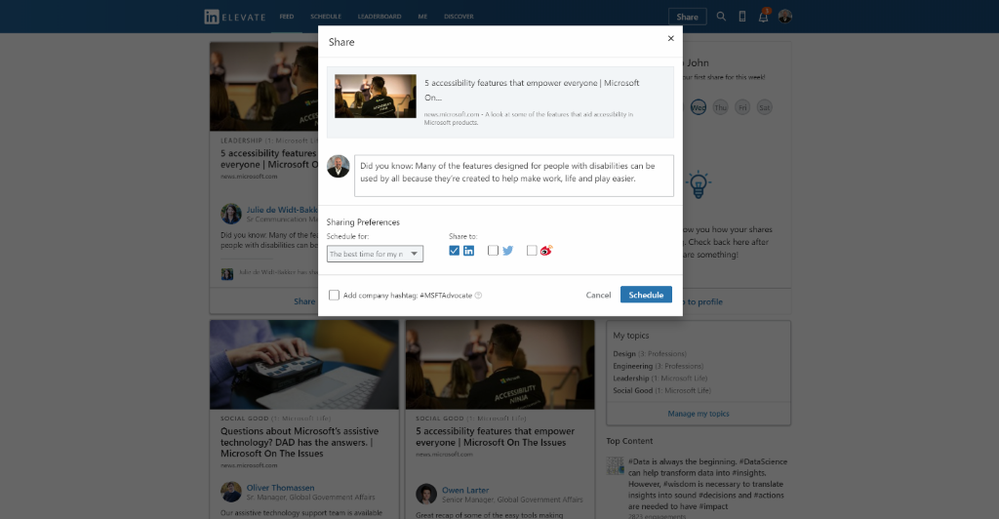Open the notifications bell icon
The width and height of the screenshot is (999, 519).
(763, 16)
